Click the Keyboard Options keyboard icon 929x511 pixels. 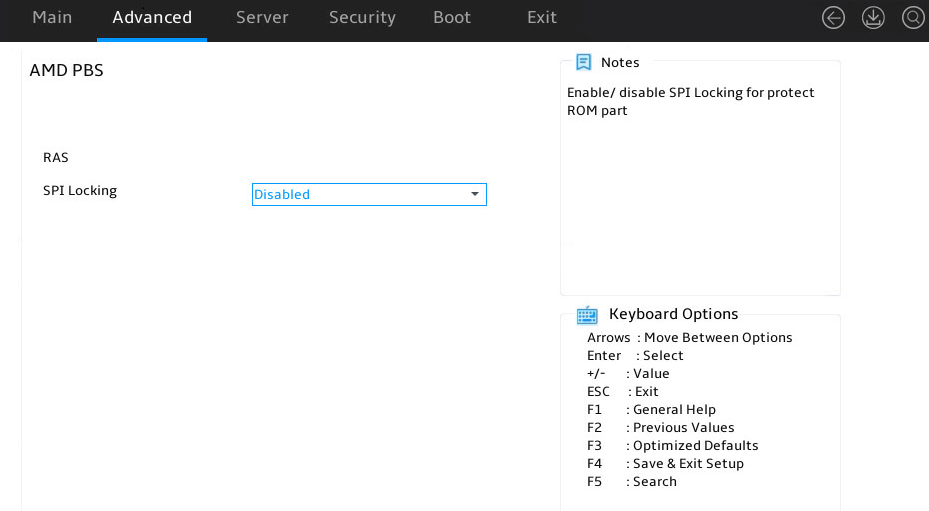pos(587,315)
